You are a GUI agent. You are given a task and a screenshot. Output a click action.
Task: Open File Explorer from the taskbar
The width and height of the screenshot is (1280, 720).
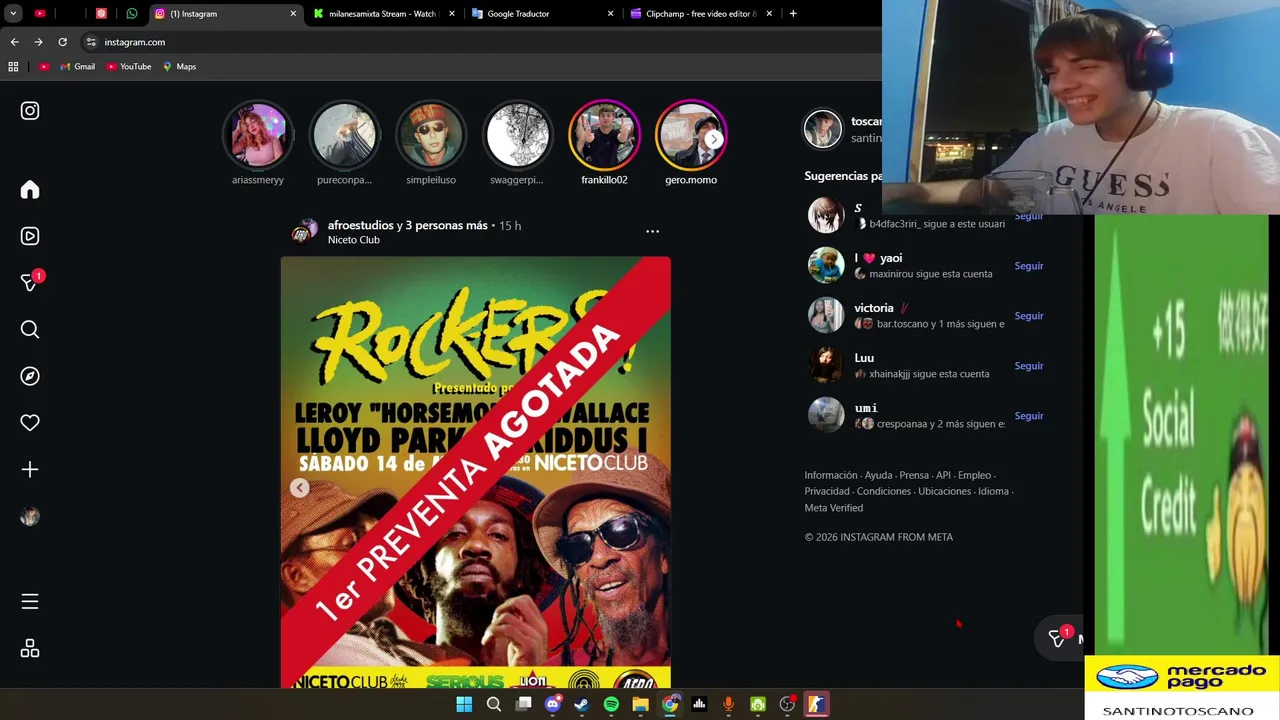tap(640, 704)
